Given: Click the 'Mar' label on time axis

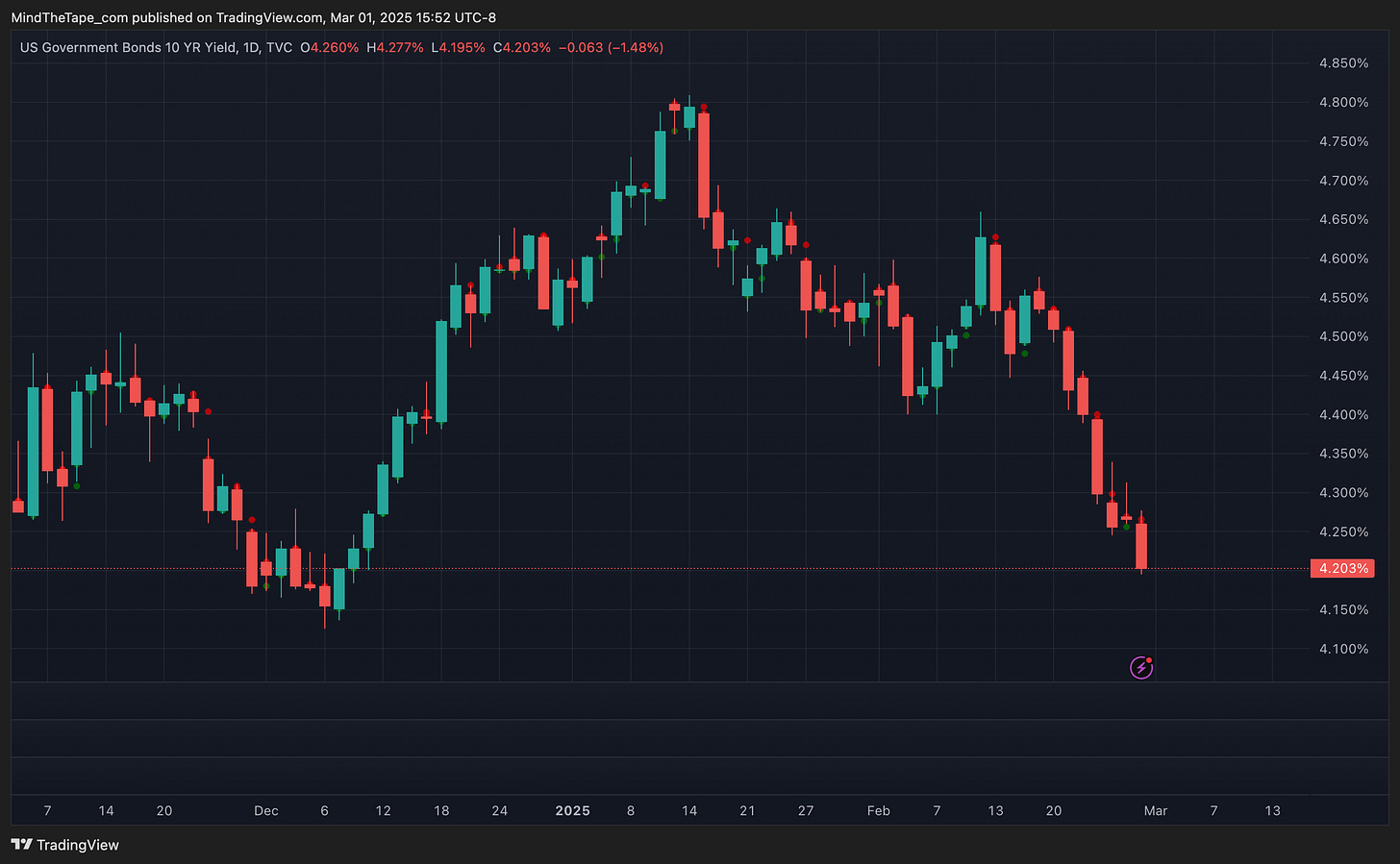Looking at the screenshot, I should click(x=1156, y=811).
